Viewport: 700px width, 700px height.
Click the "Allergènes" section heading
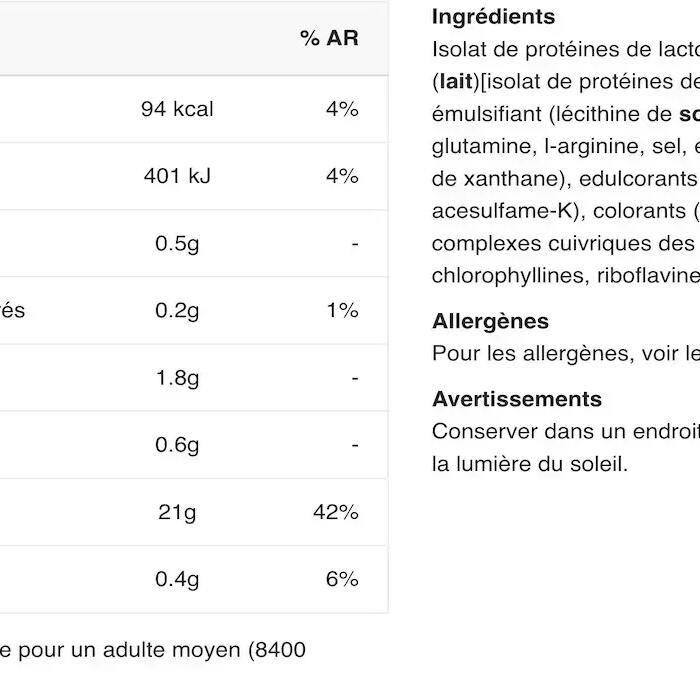(x=490, y=321)
